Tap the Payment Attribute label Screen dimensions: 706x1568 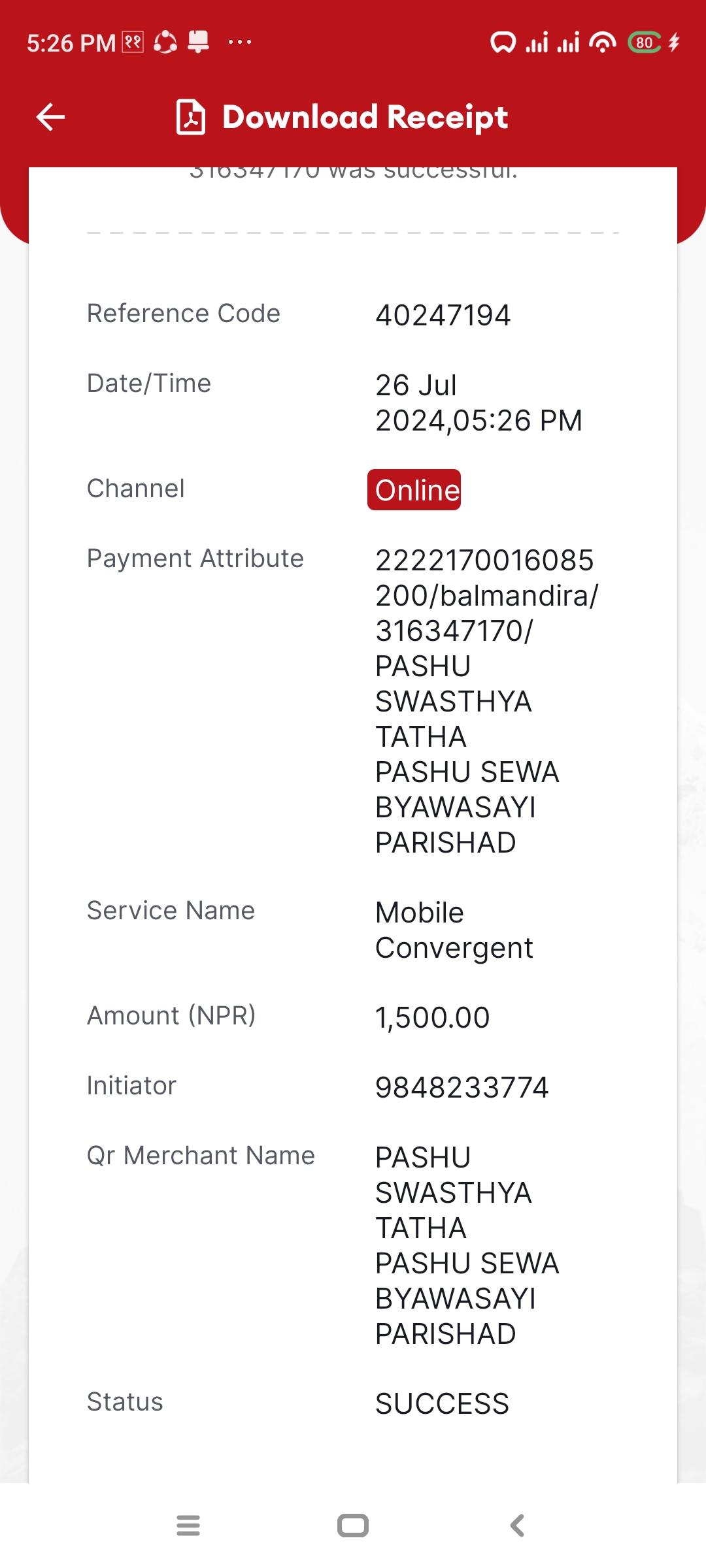coord(195,558)
